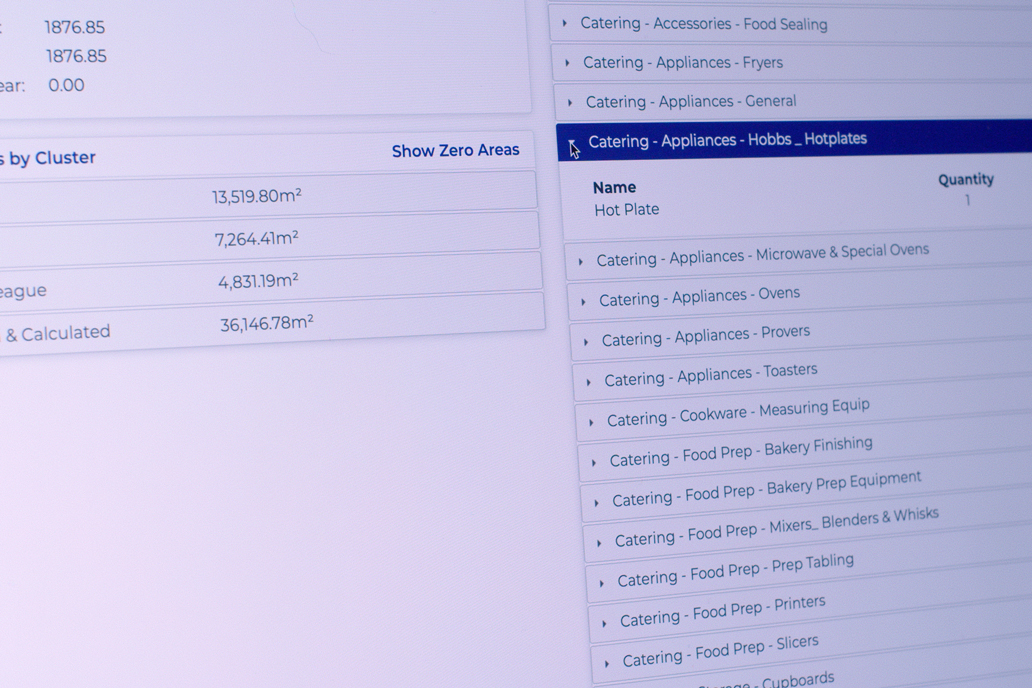This screenshot has height=688, width=1032.
Task: Select the 13,519.80m² area row
Action: [257, 196]
